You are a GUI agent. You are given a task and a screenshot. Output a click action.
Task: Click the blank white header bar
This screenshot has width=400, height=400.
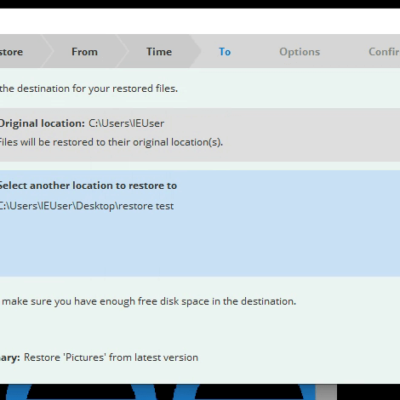[200, 21]
